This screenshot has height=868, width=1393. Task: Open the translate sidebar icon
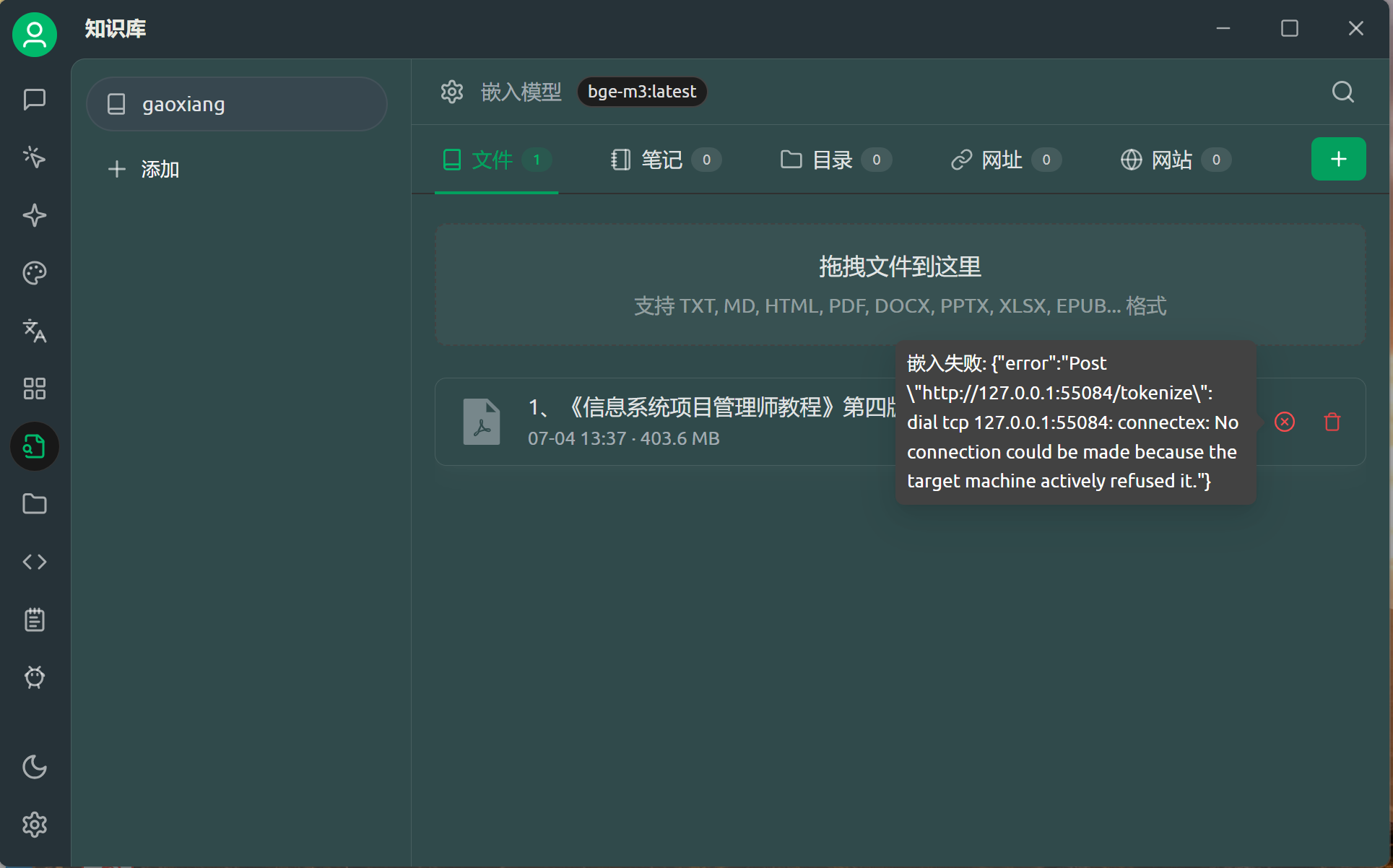[35, 331]
